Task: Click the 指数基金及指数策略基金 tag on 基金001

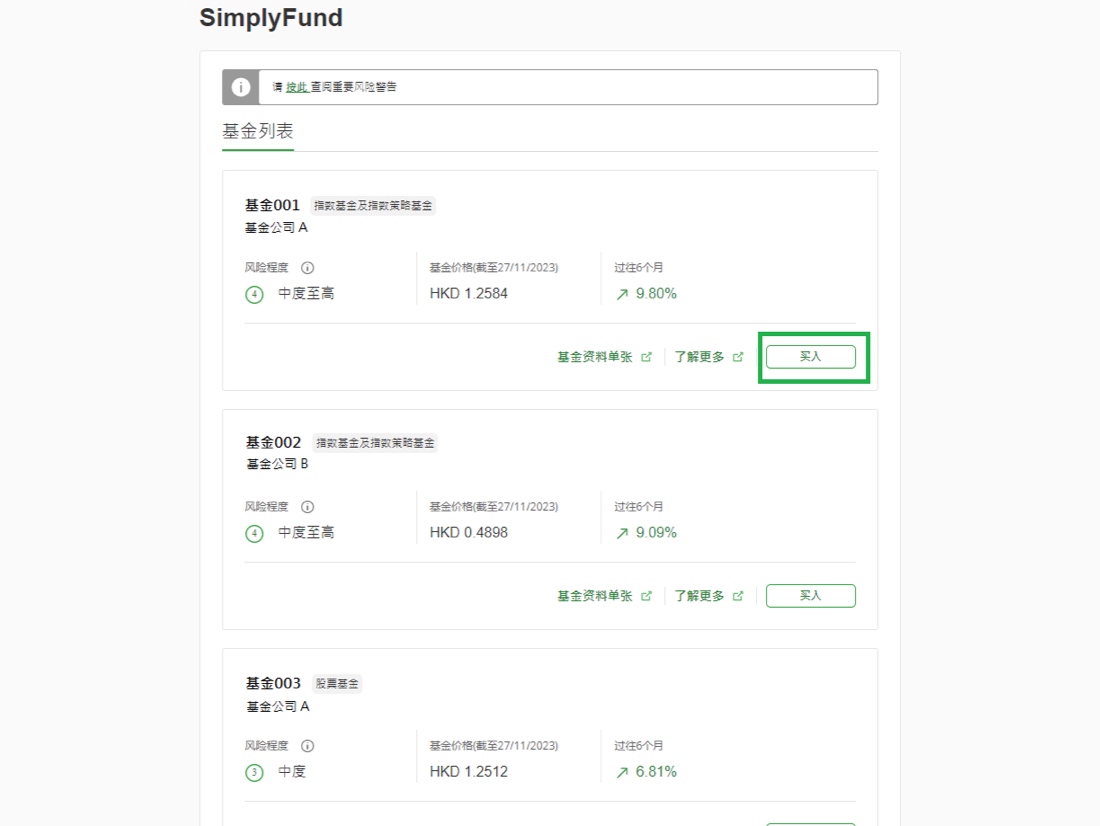Action: (x=373, y=206)
